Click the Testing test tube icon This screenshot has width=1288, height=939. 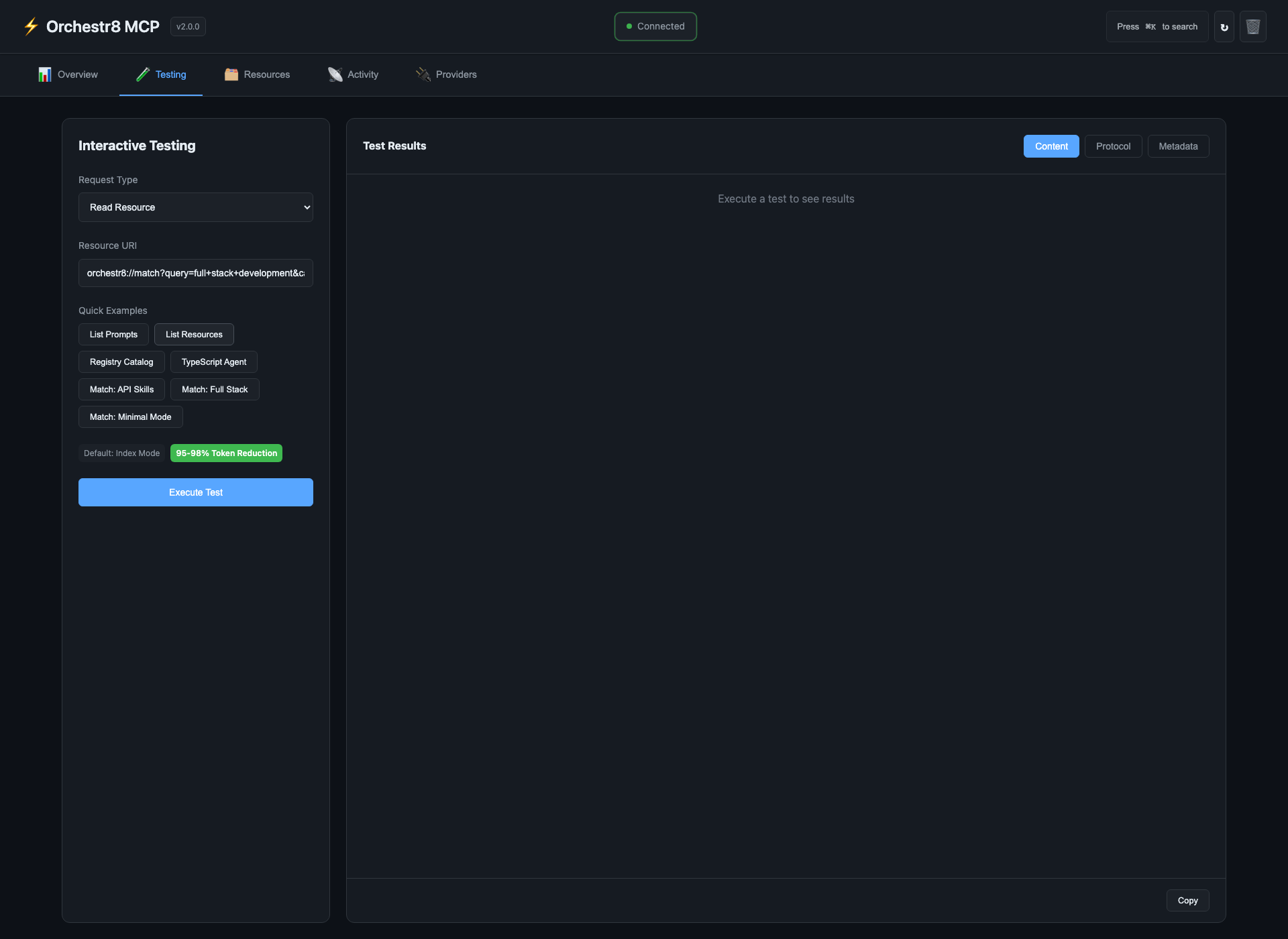(x=143, y=74)
